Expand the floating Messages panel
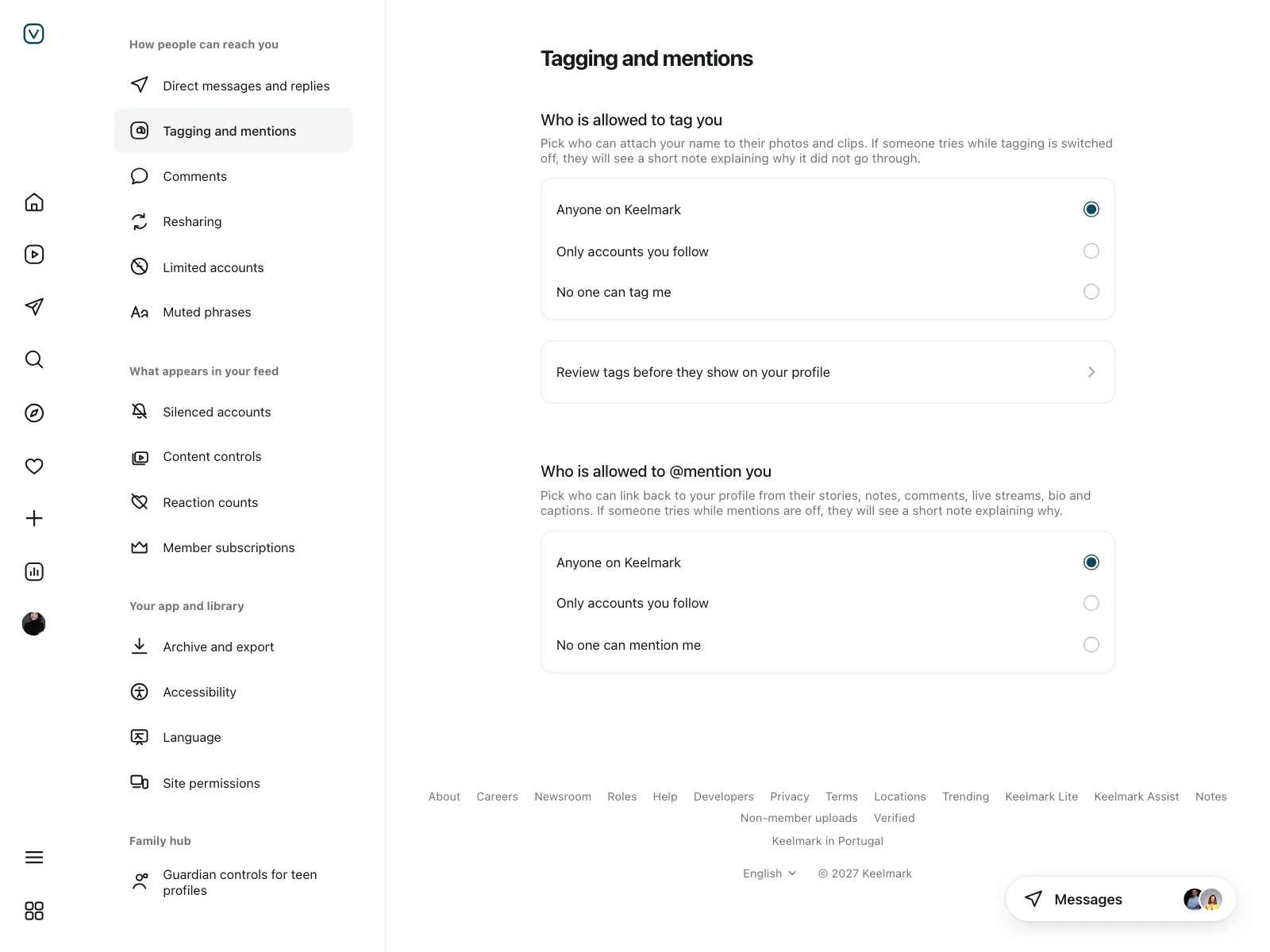The width and height of the screenshot is (1270, 952). (x=1121, y=899)
